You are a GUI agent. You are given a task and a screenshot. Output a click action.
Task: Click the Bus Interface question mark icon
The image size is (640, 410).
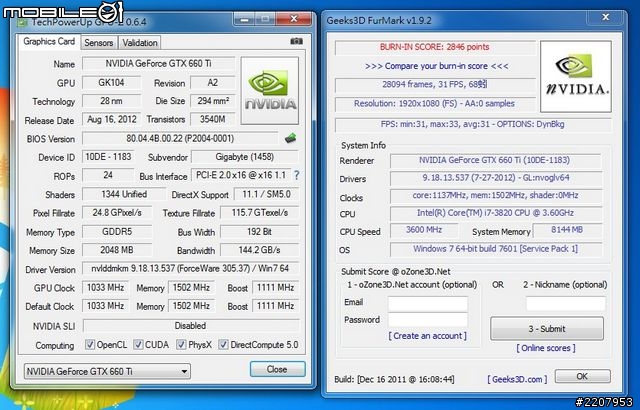pos(297,175)
